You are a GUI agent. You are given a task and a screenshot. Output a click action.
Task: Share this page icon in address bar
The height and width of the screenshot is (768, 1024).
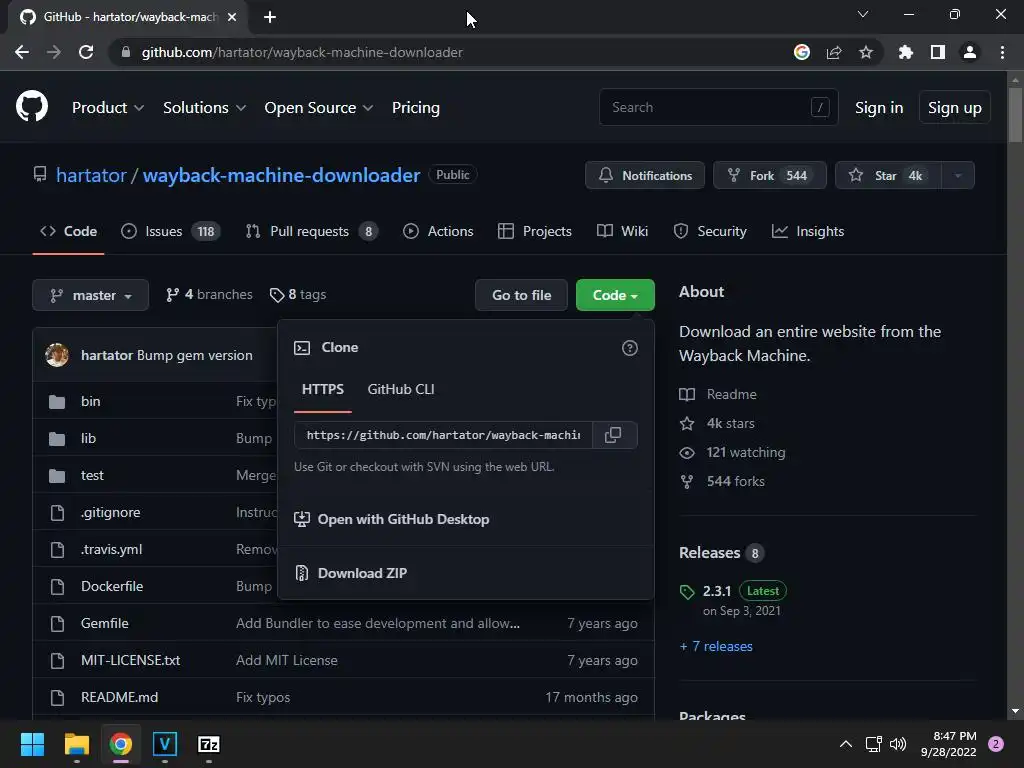(834, 52)
